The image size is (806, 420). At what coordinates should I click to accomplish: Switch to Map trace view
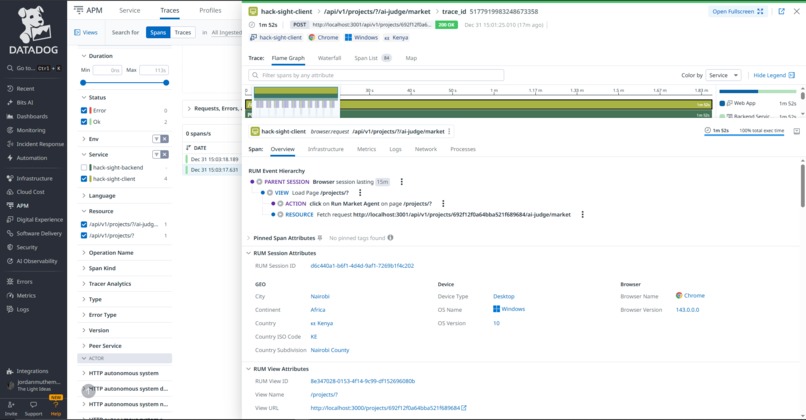point(411,58)
